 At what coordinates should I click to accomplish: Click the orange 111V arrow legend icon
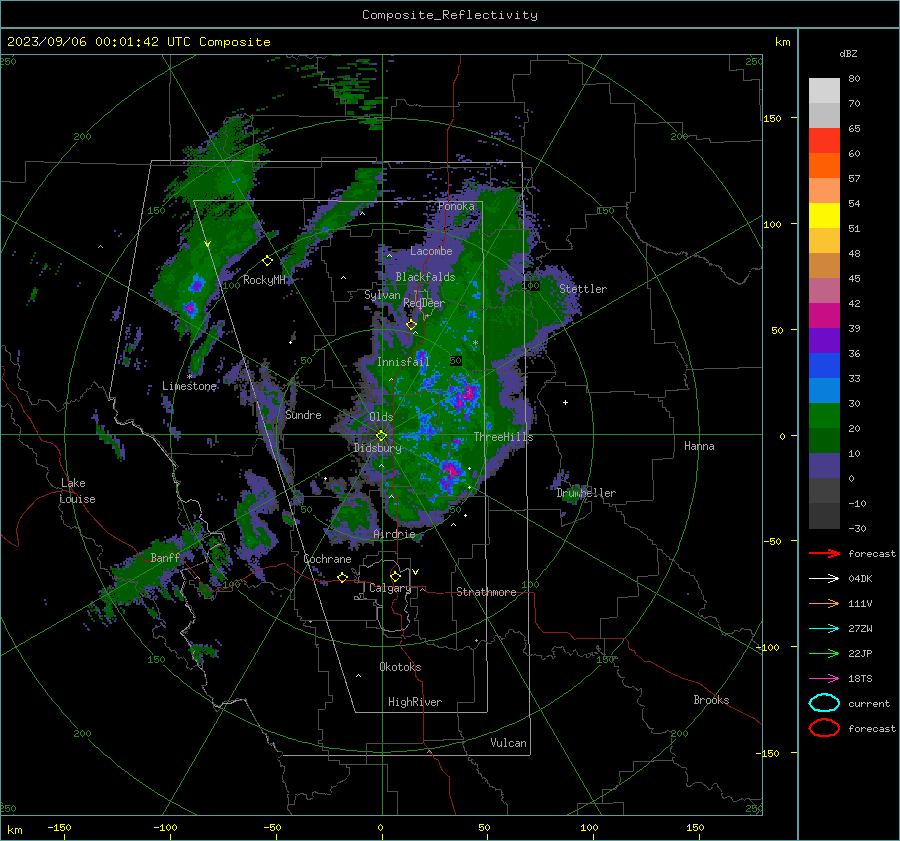point(824,603)
